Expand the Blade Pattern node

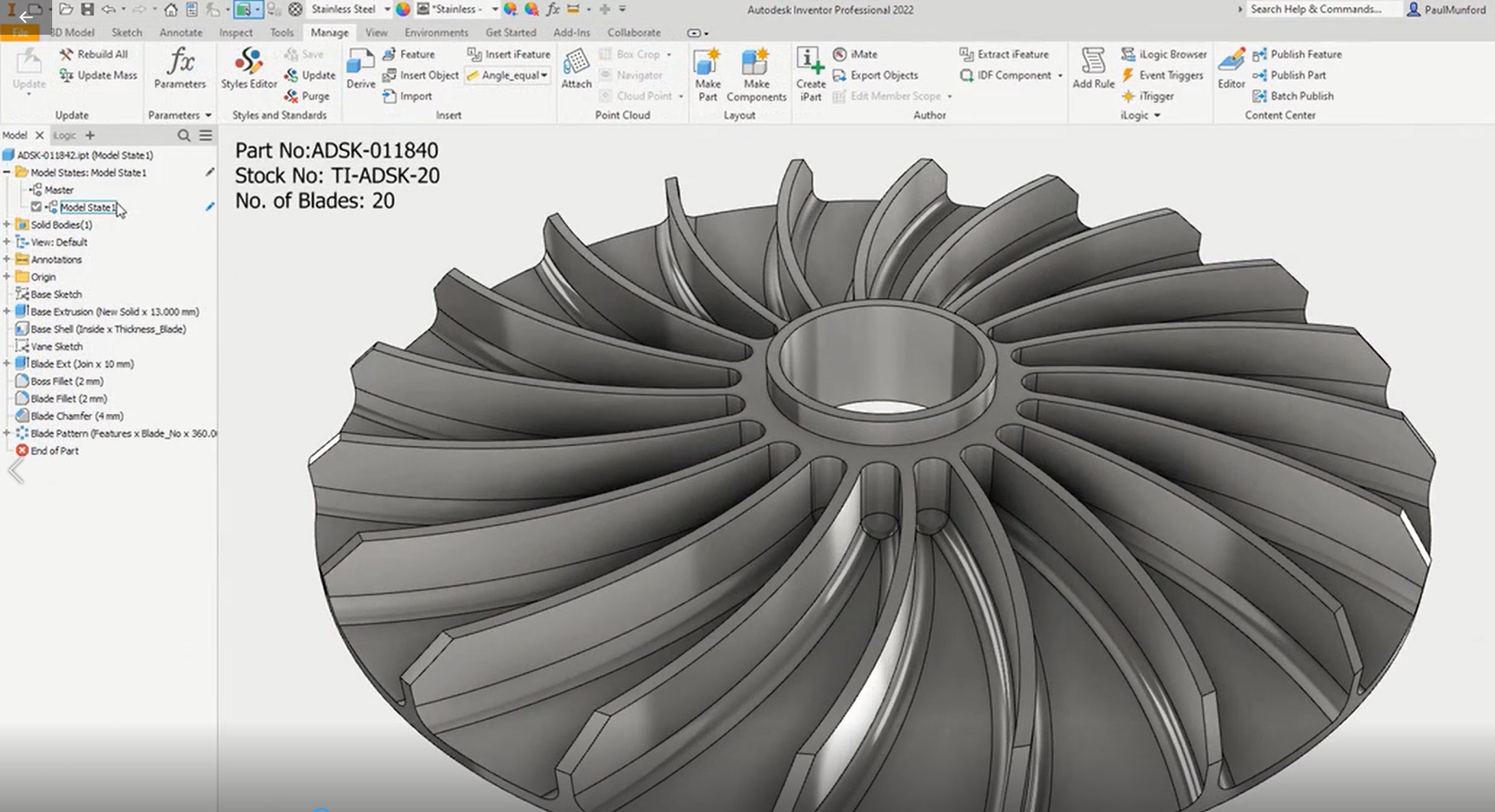[7, 433]
